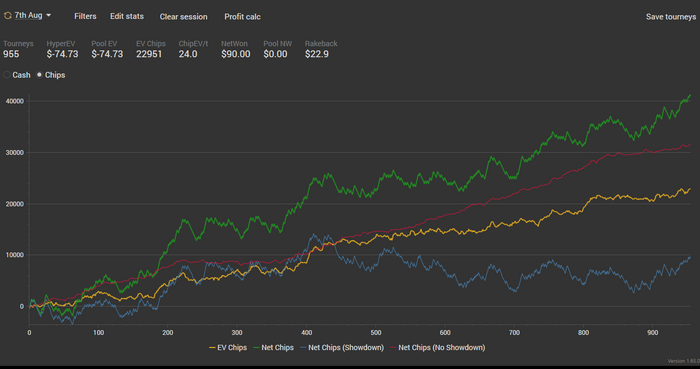
Task: Open Edit stats
Action: (127, 16)
